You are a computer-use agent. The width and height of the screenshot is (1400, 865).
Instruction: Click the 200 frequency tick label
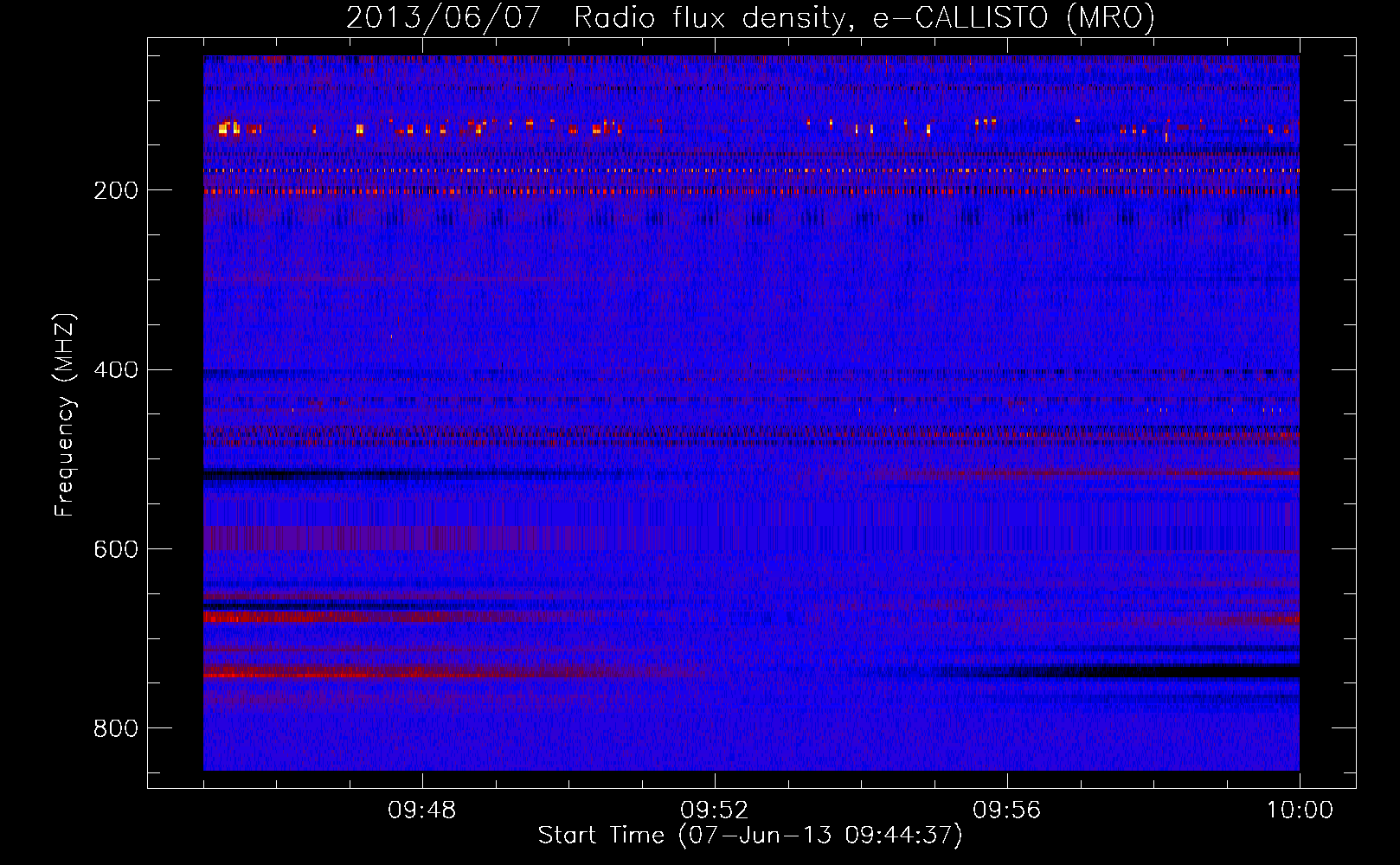click(x=116, y=190)
